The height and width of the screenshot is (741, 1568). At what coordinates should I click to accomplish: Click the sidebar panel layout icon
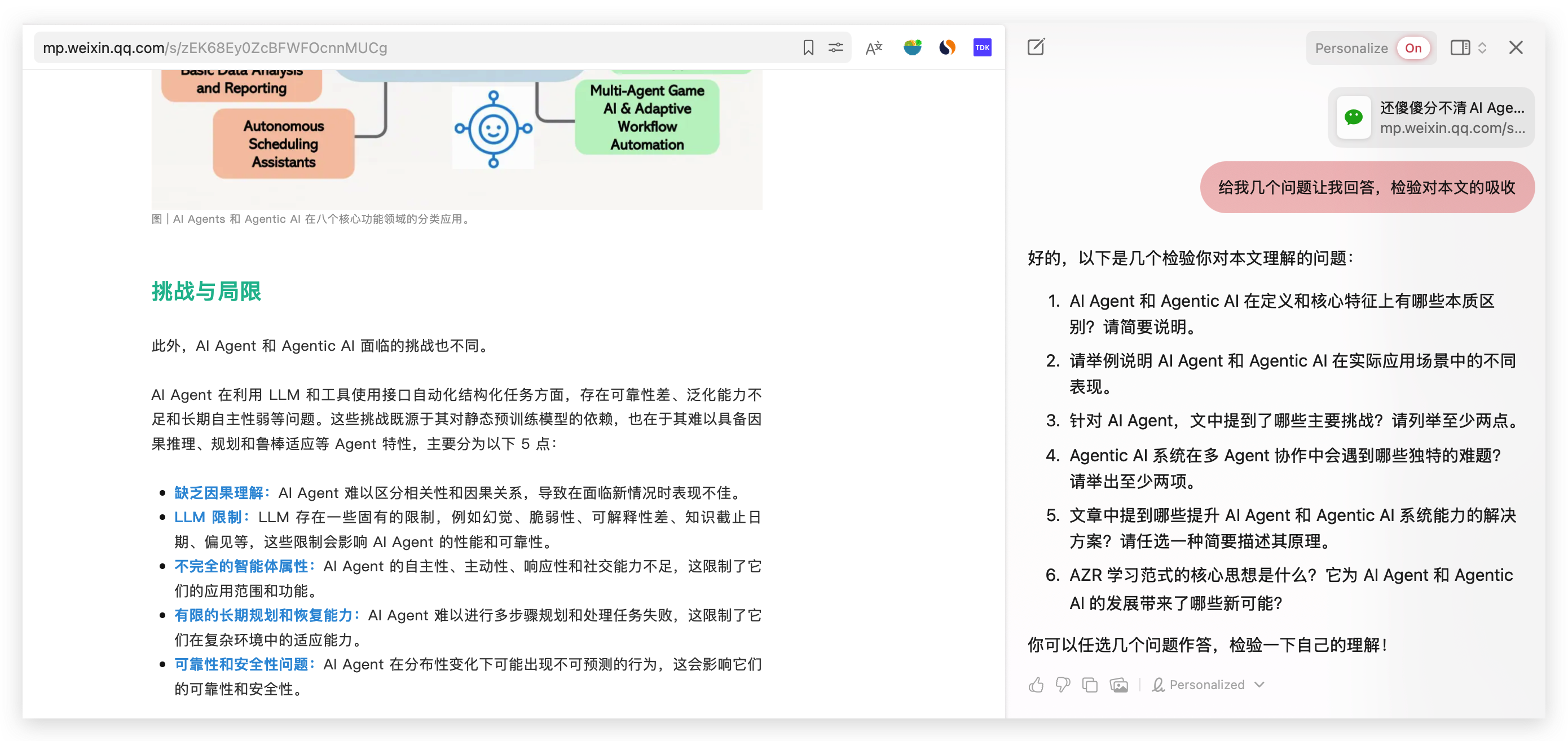pyautogui.click(x=1460, y=47)
